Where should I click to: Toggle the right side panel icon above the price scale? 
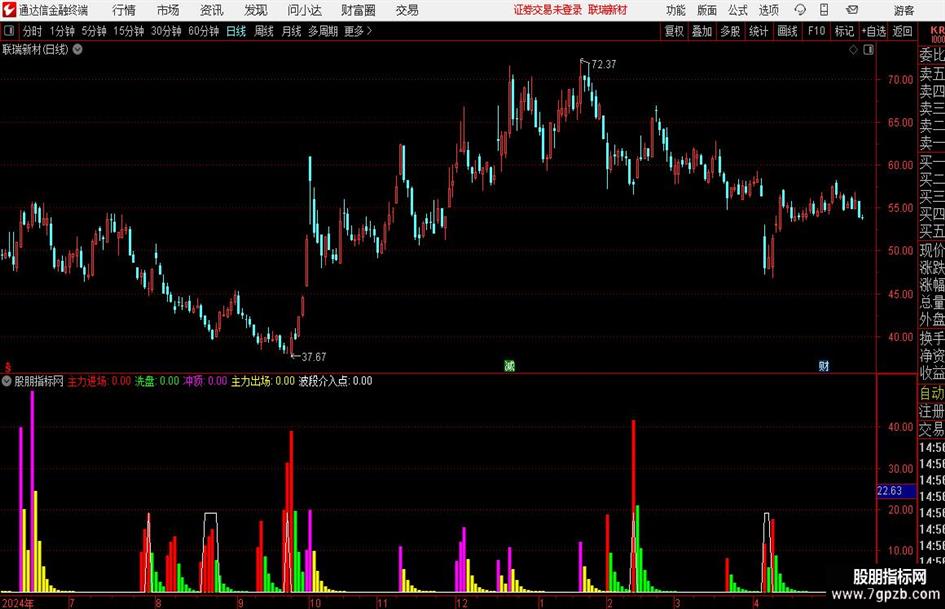pos(868,50)
